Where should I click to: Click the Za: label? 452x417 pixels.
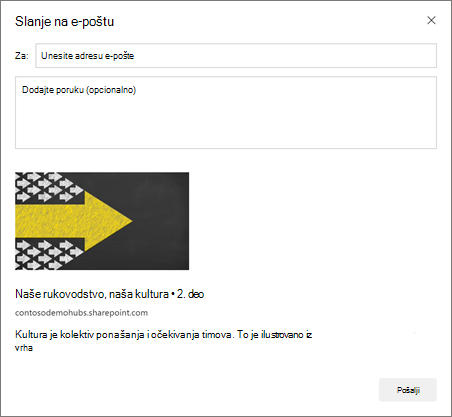(x=22, y=56)
